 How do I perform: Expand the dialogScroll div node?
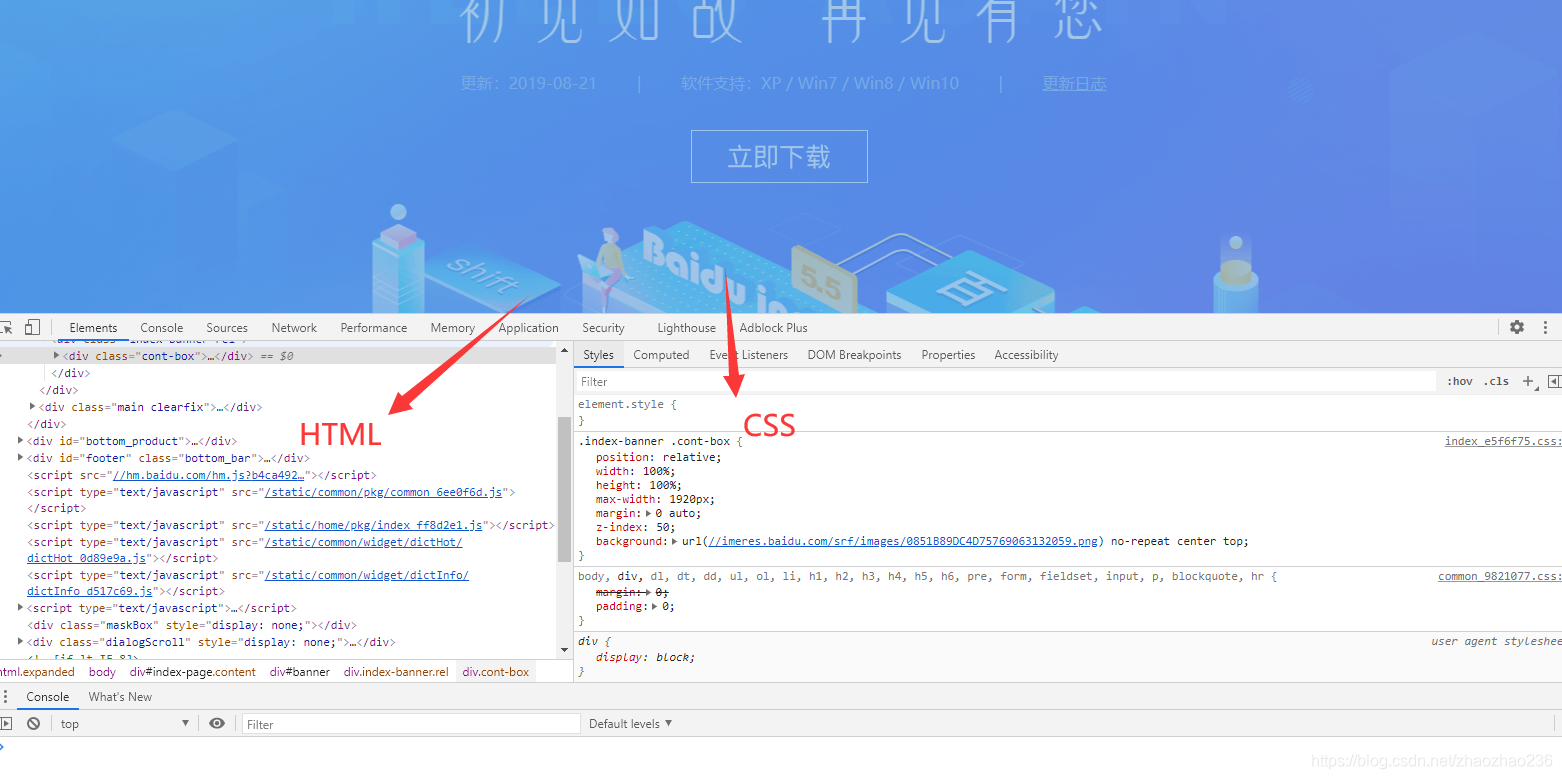pos(21,641)
